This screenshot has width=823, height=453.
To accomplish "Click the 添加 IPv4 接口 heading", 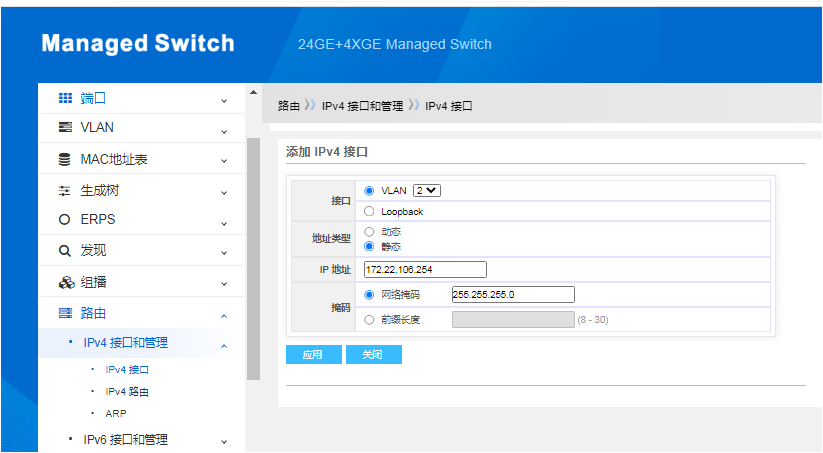I will 327,152.
